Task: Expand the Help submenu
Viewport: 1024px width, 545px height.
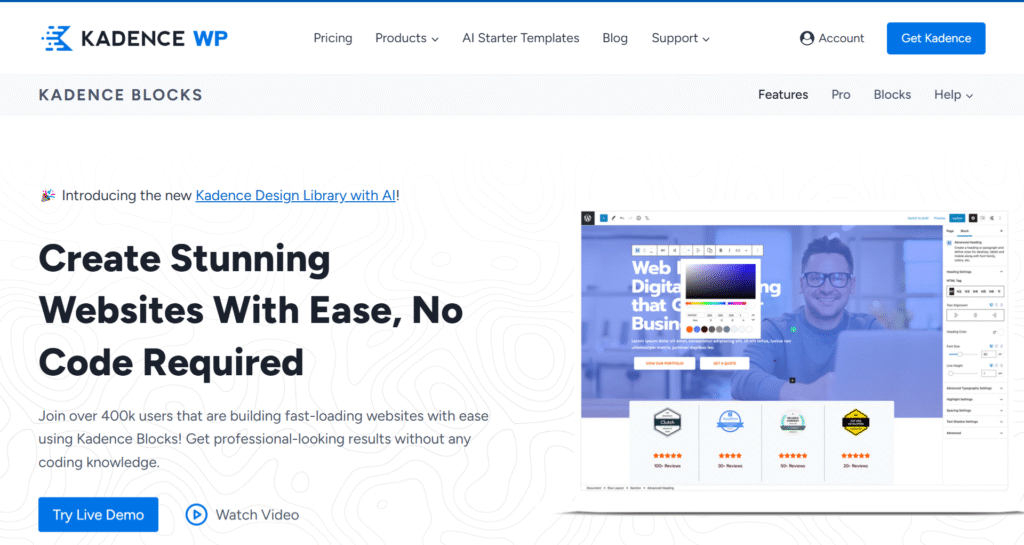Action: 953,95
